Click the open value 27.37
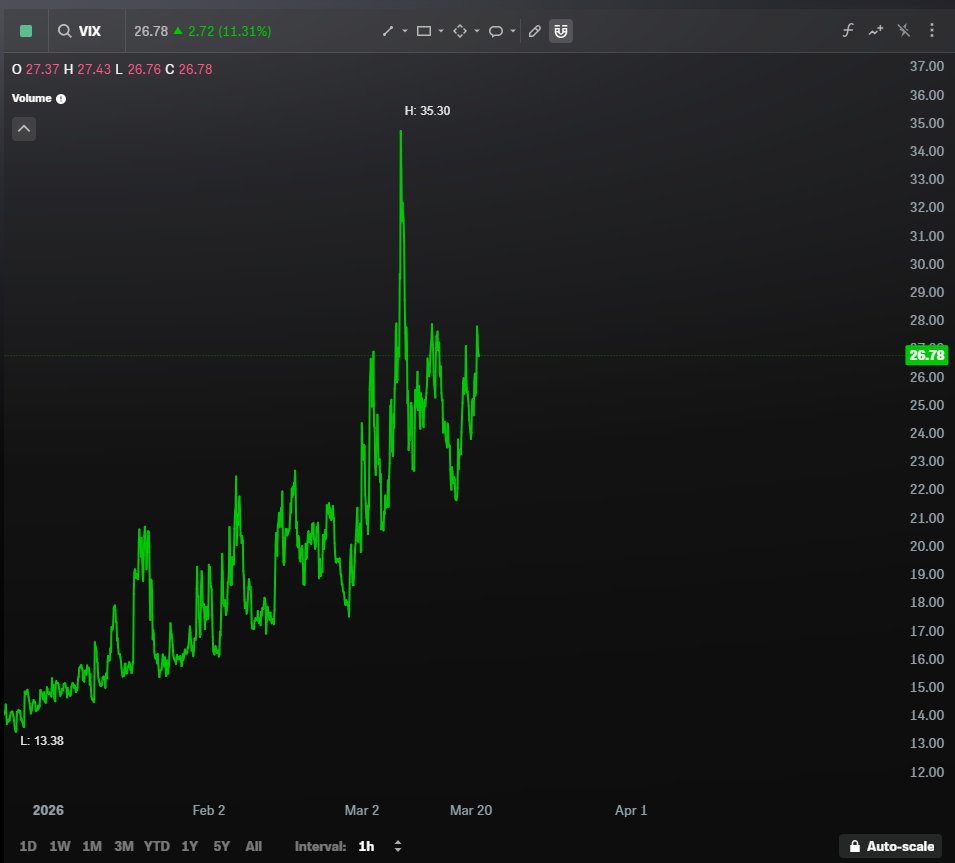Screen dimensions: 955x863 point(43,69)
